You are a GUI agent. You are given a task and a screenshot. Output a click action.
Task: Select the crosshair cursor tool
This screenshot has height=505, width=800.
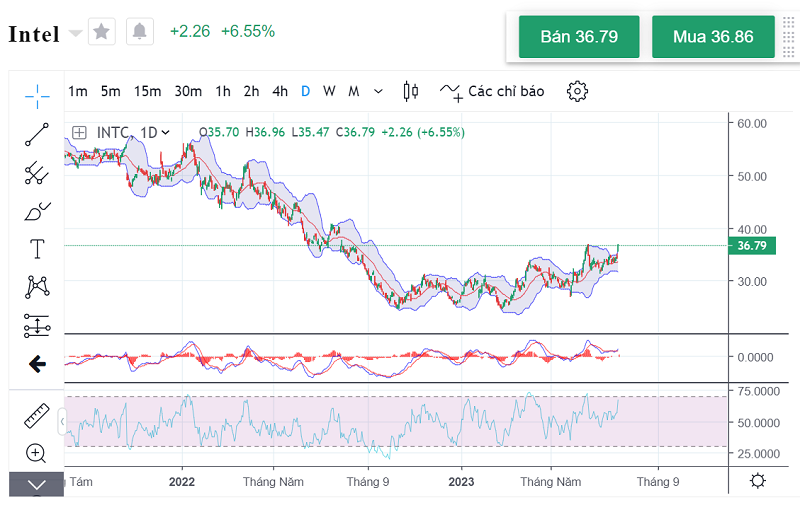[x=37, y=96]
